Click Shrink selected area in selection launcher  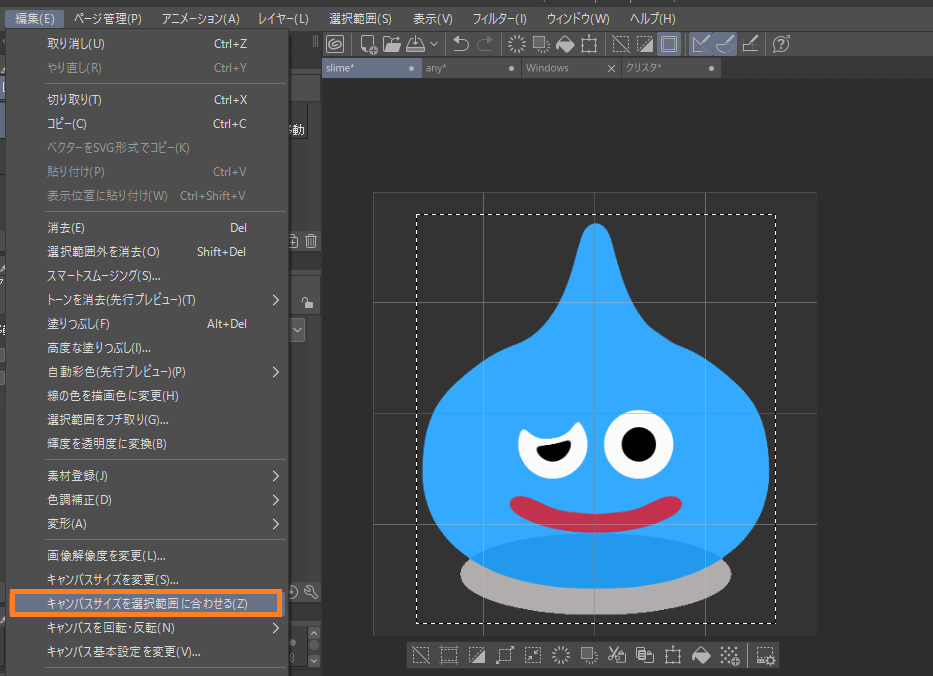click(x=533, y=655)
